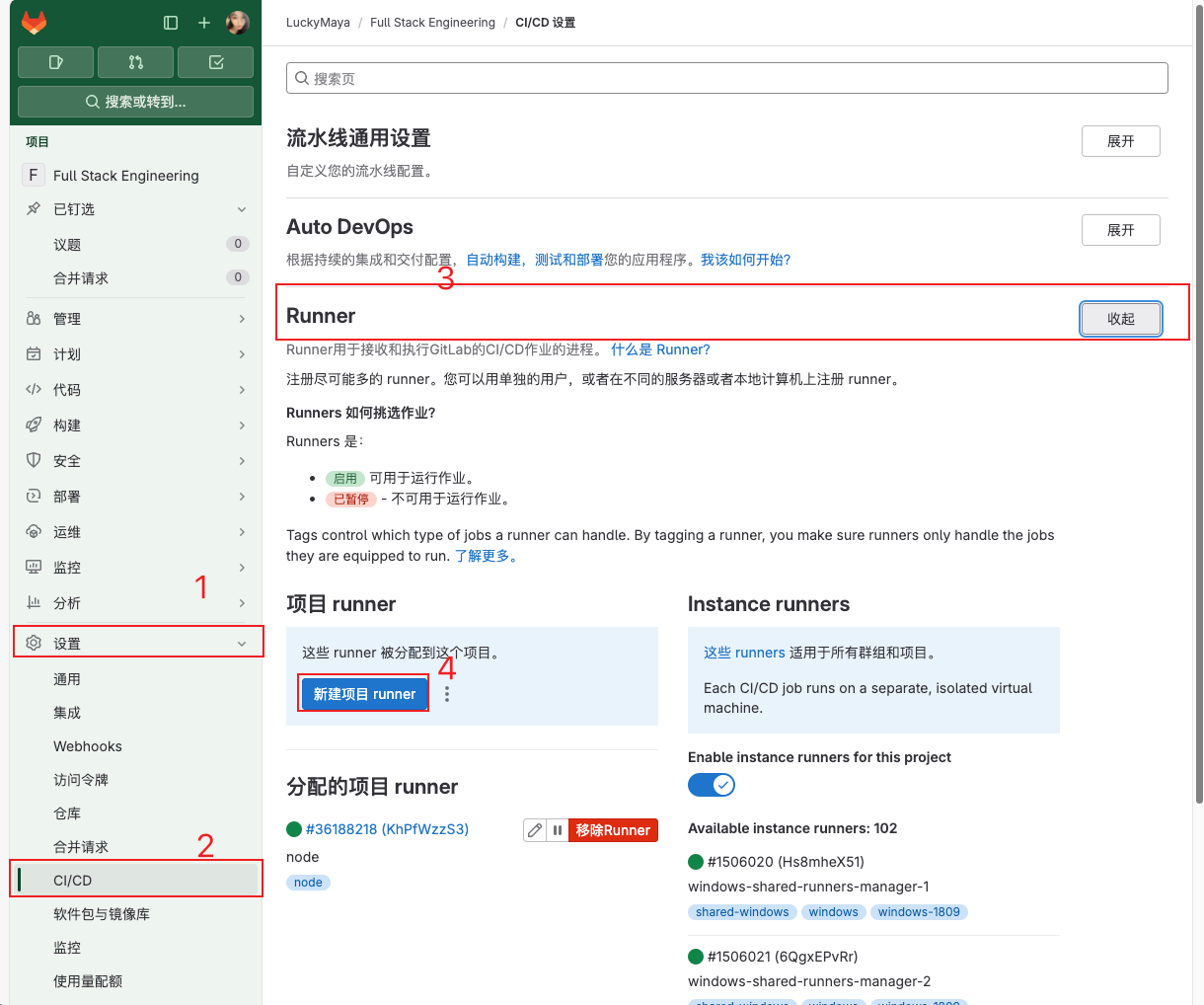Open 软件包与镜像库 settings item

[136, 914]
